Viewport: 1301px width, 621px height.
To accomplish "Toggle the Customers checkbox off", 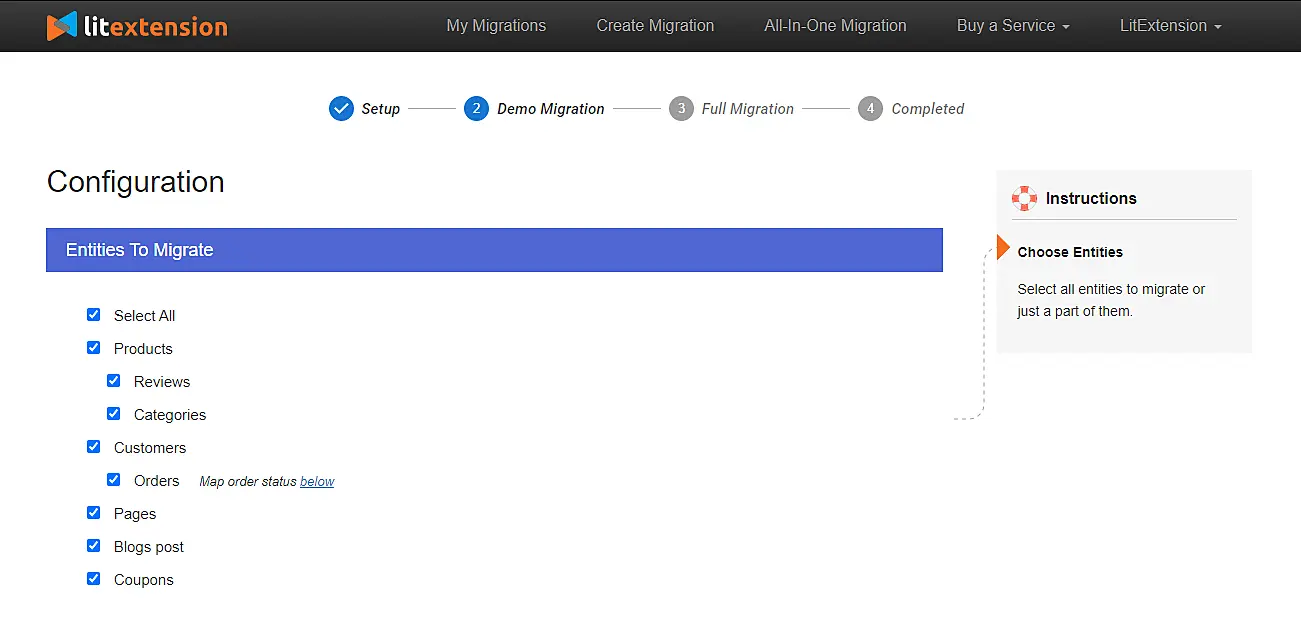I will [93, 446].
